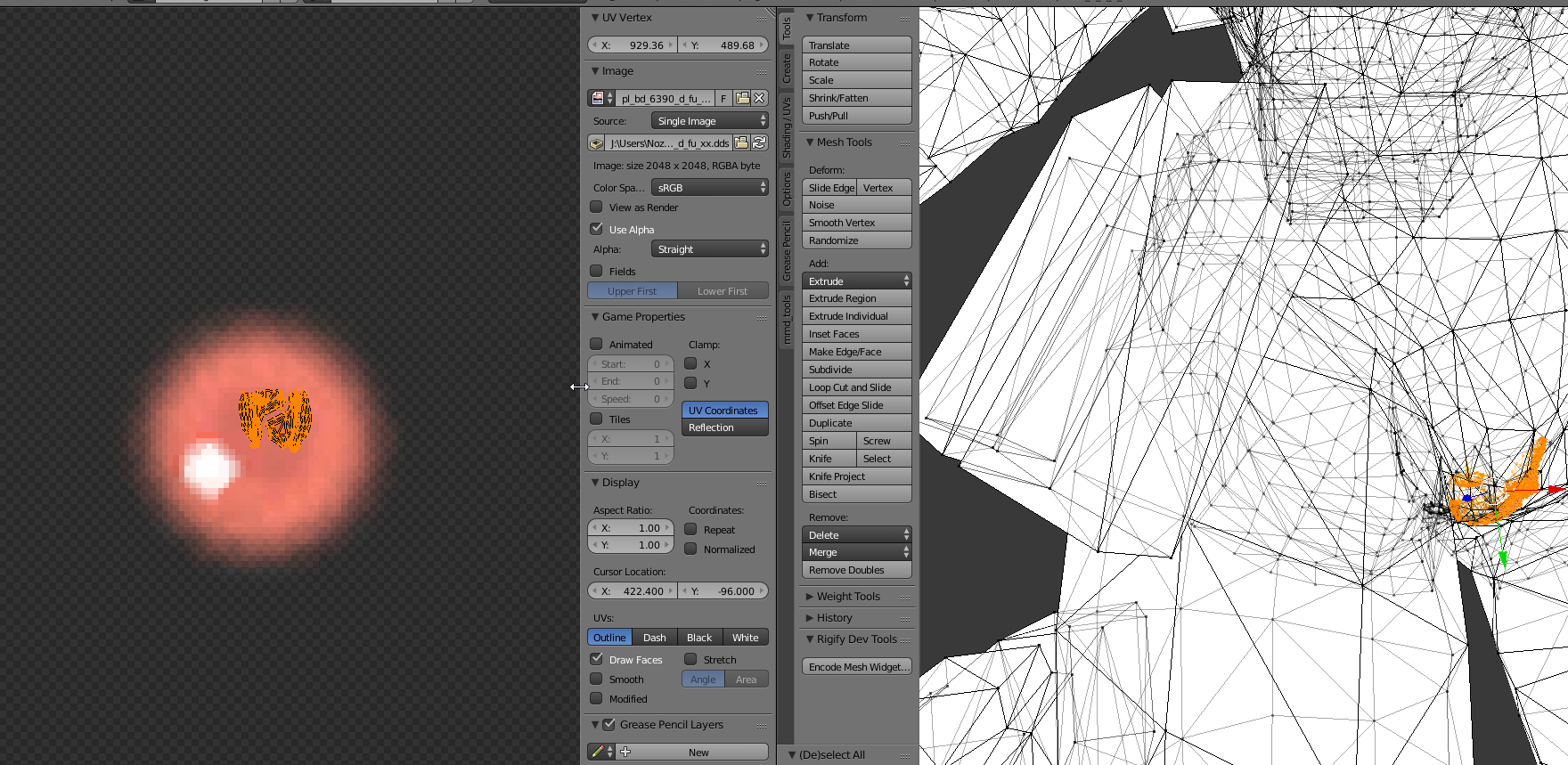Expand the Weight Tools panel
The image size is (1568, 765).
[847, 597]
